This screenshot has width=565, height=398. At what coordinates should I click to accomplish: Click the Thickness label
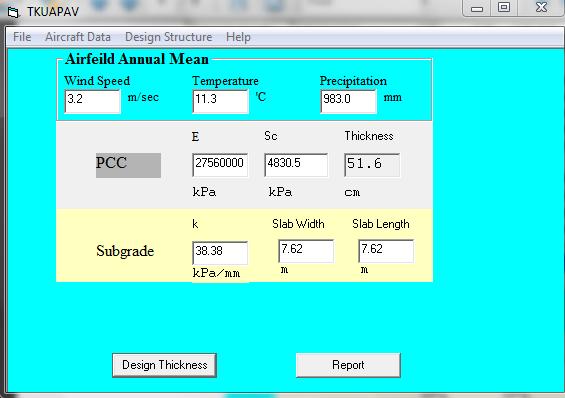tap(369, 136)
